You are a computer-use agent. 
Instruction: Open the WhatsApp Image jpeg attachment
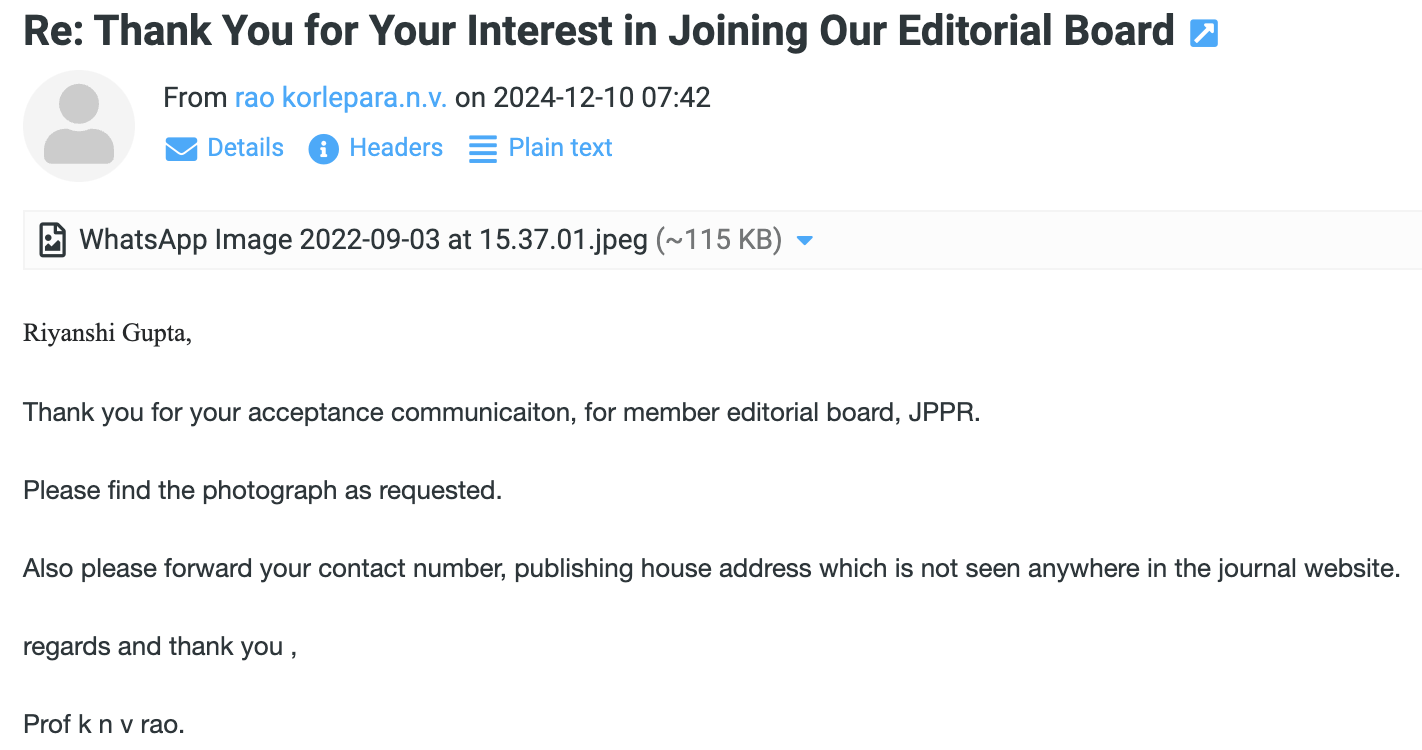click(363, 240)
